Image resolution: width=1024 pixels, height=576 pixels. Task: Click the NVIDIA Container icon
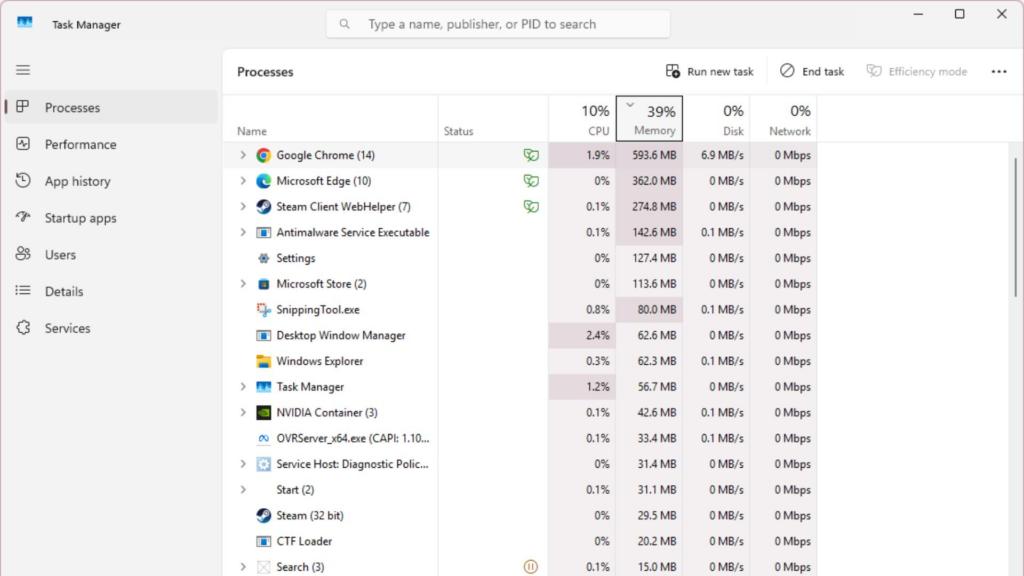click(263, 413)
